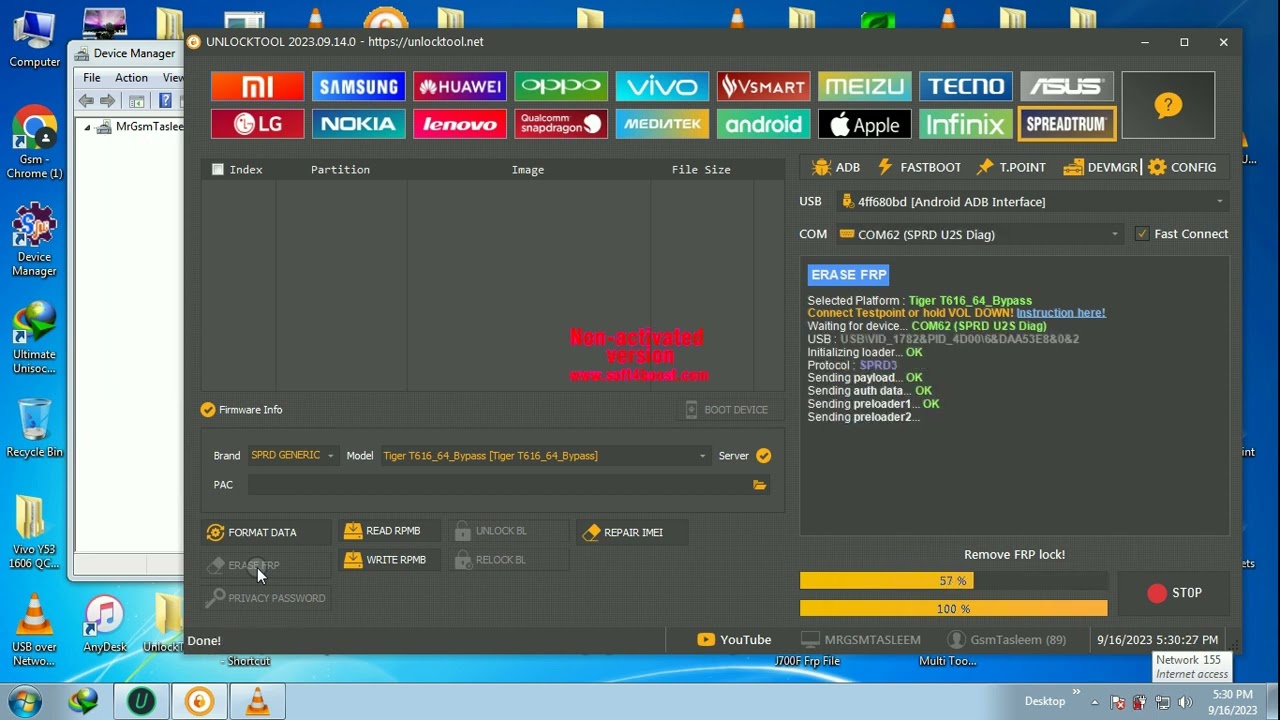The width and height of the screenshot is (1280, 720).
Task: Click the Partition column header
Action: click(340, 170)
